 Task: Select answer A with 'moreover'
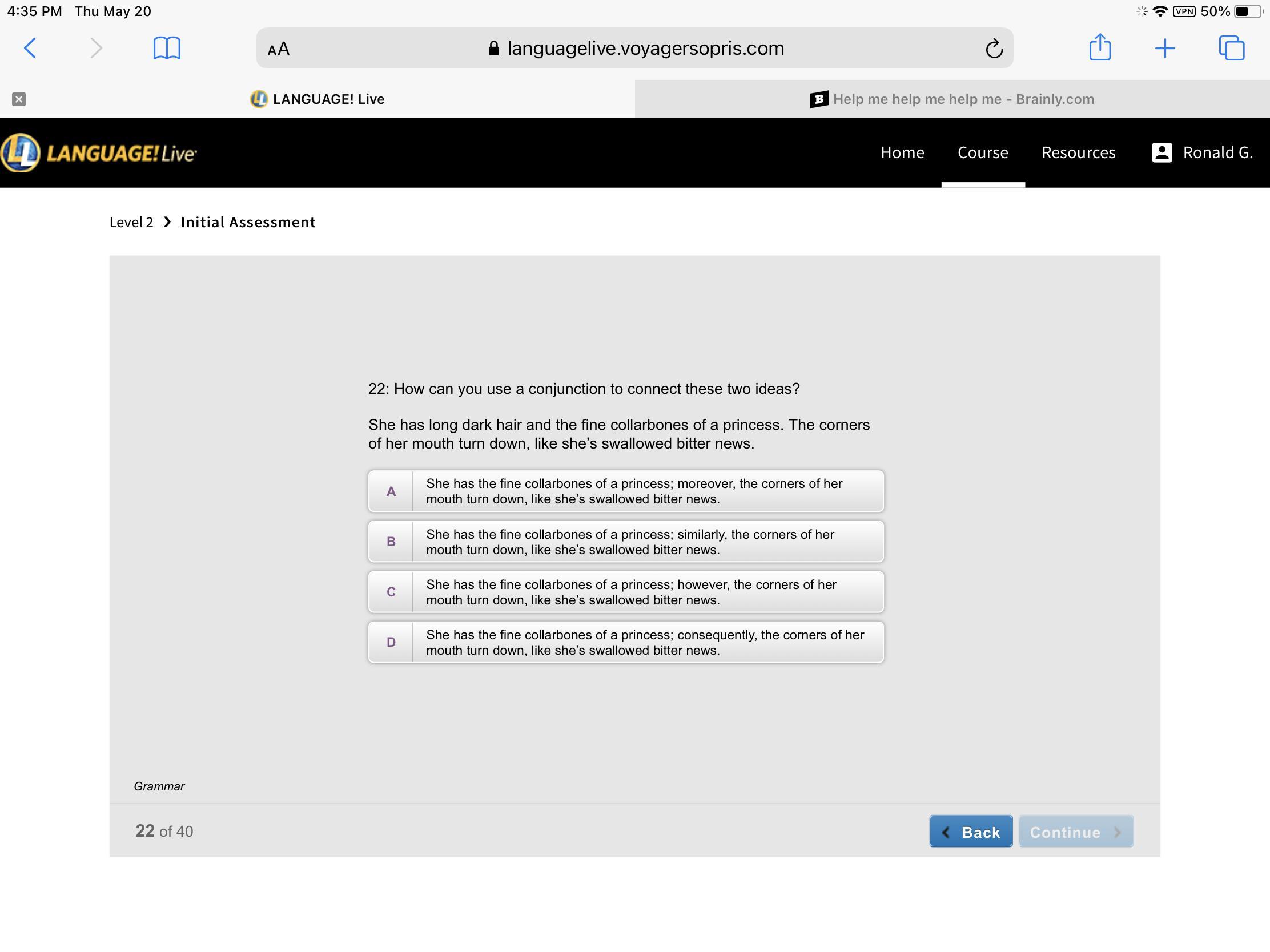625,491
